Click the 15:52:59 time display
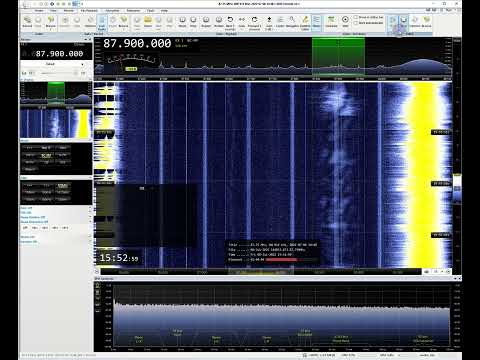Screen dimensions: 480x360 click(x=119, y=258)
